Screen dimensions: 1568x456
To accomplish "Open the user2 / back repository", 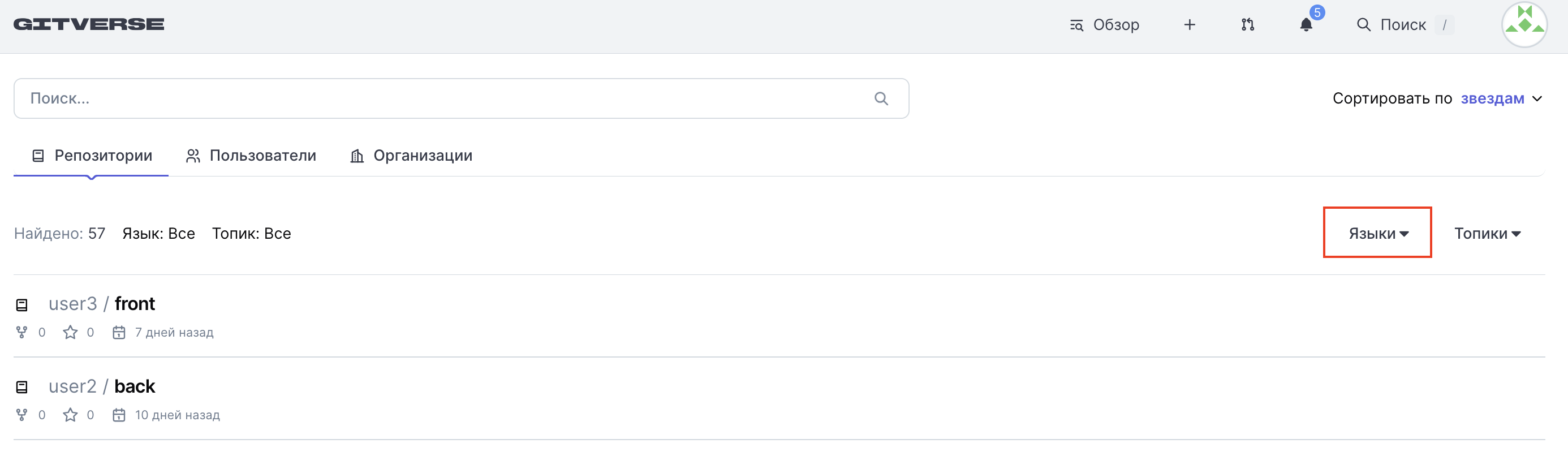I will pos(135,386).
